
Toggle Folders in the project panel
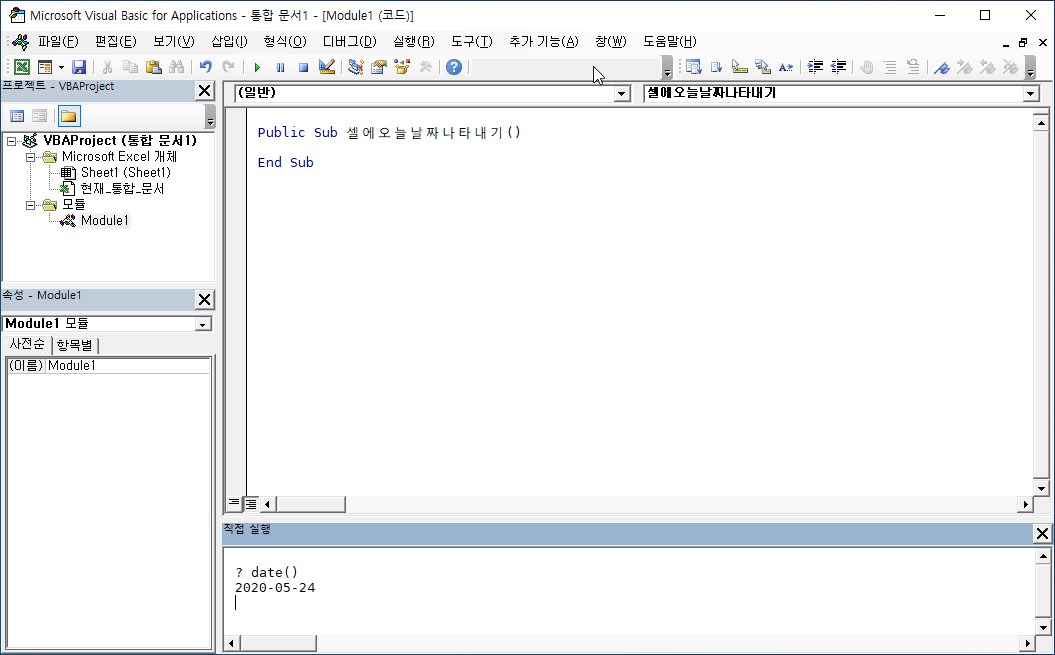(69, 116)
